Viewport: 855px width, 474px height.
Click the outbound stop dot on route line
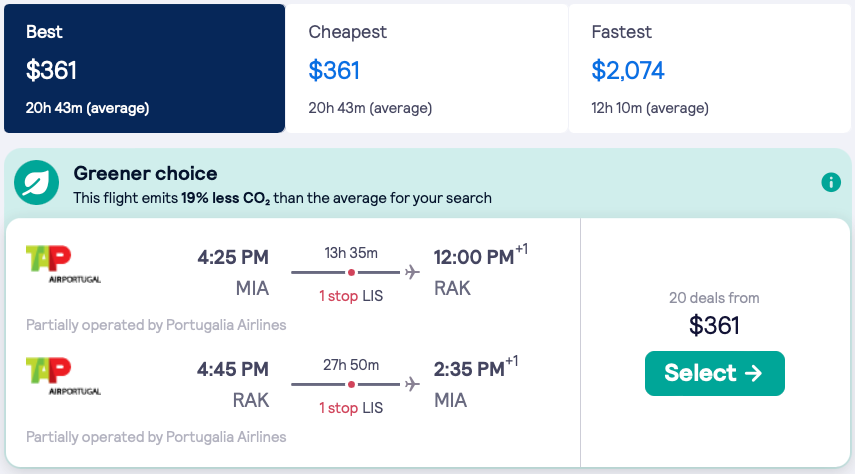(x=351, y=272)
